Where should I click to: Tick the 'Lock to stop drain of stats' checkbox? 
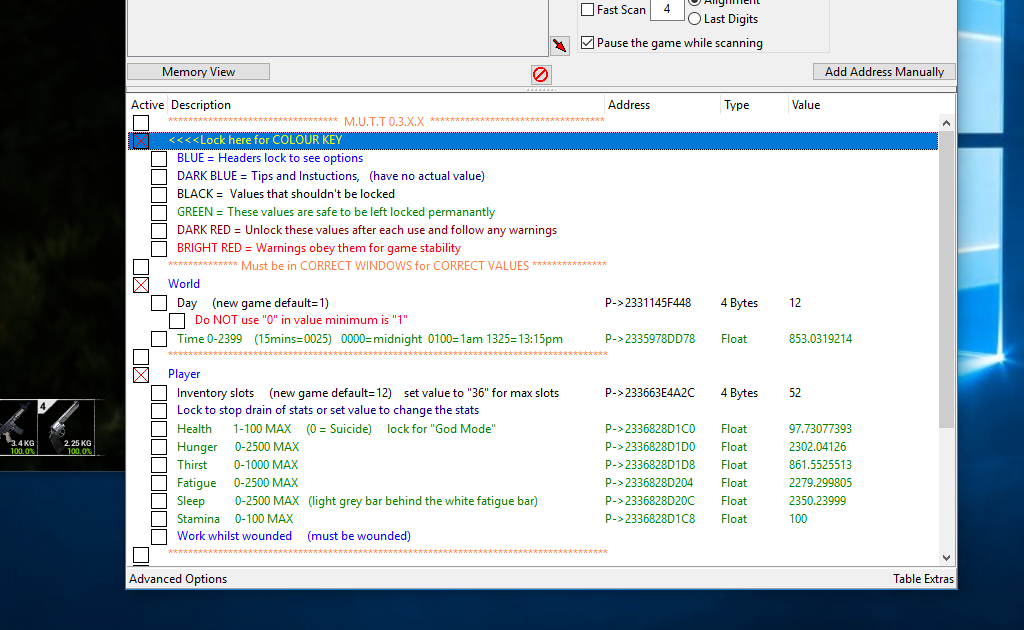pos(159,411)
